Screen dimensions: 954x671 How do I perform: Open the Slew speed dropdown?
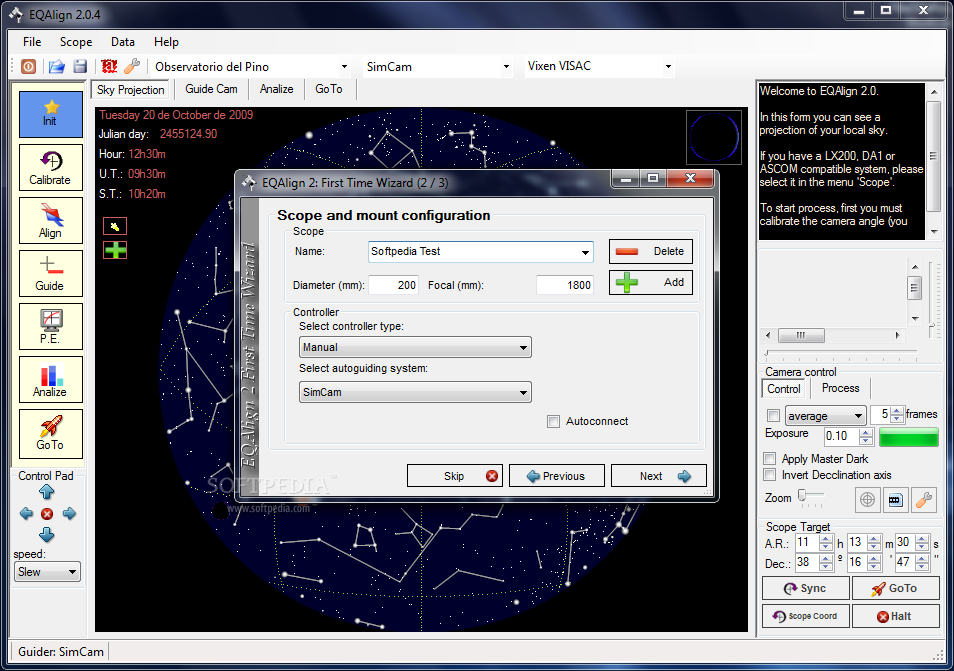[x=47, y=572]
